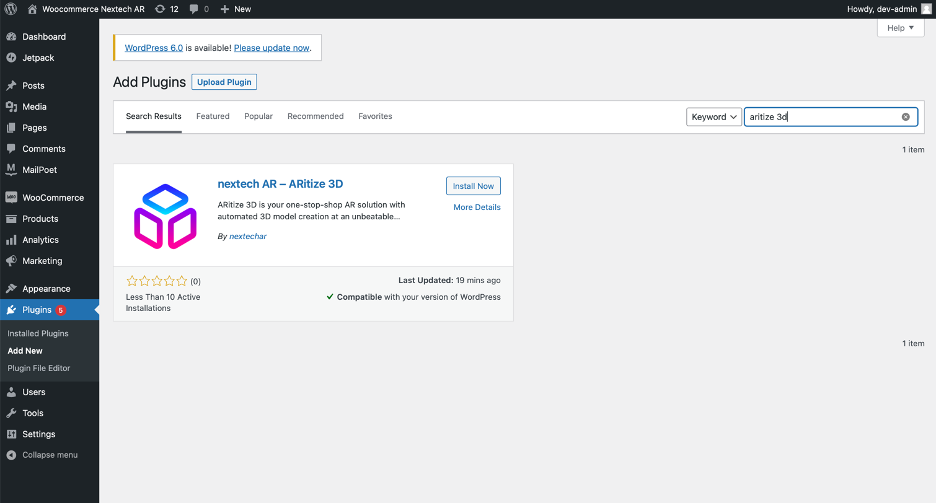Screen dimensions: 936x504
Task: Click the Collapse menu label
Action: pos(50,455)
